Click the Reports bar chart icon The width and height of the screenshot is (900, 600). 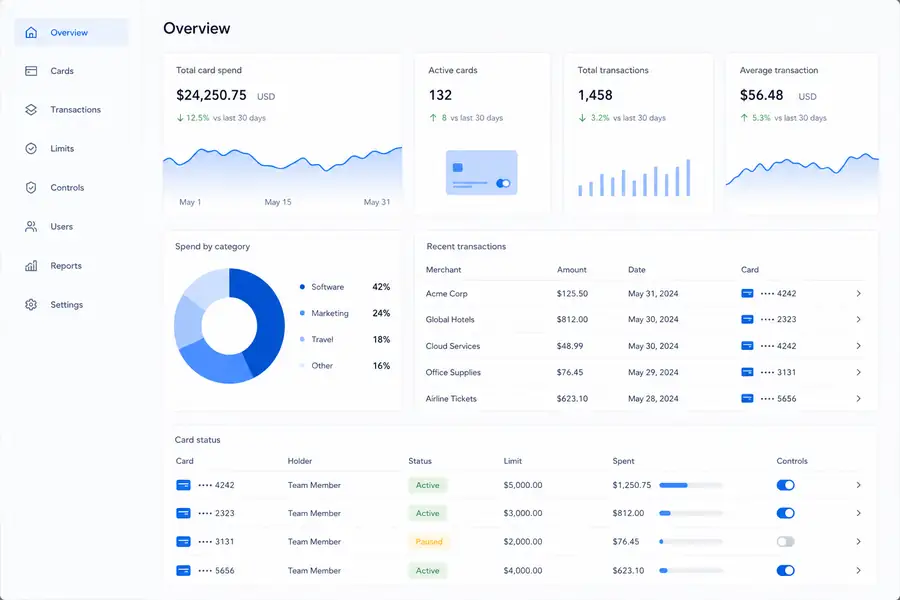coord(31,265)
